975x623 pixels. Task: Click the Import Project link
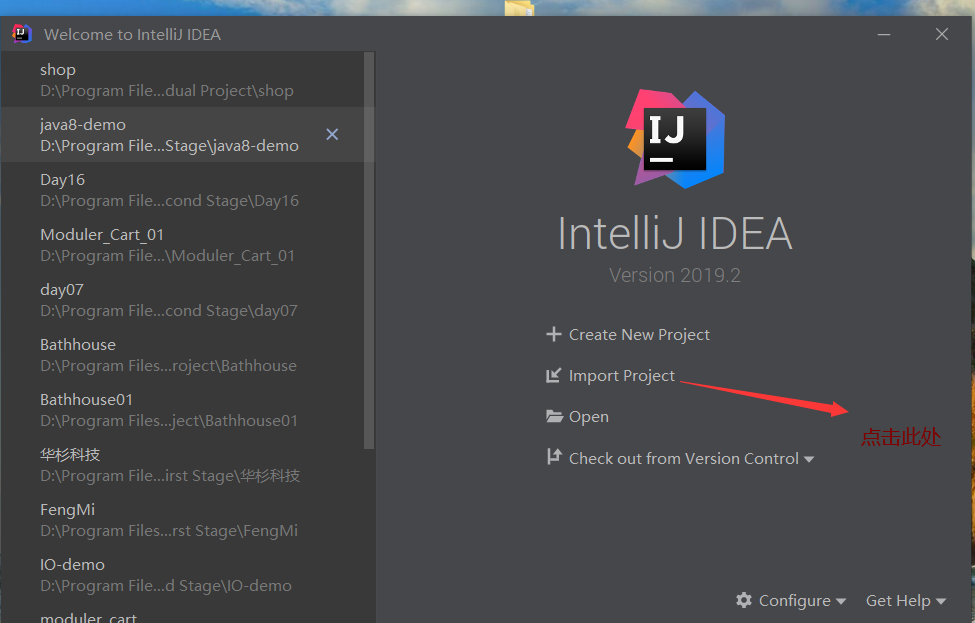click(x=622, y=375)
